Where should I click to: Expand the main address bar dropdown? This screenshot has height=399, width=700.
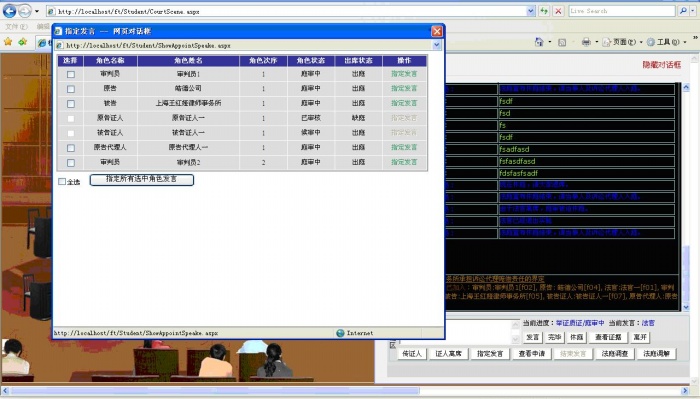pyautogui.click(x=531, y=11)
